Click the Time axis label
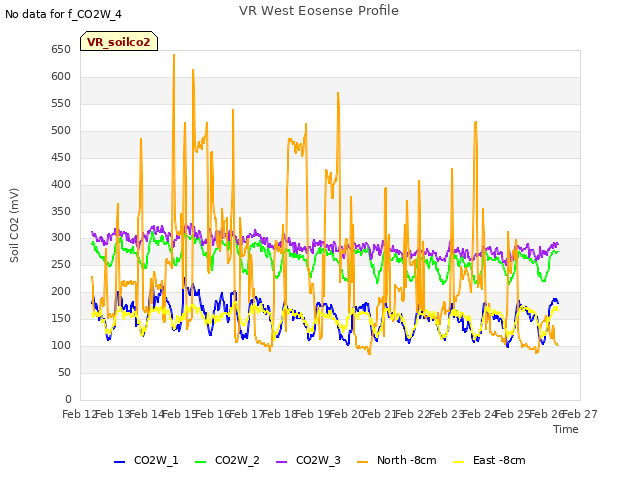The height and width of the screenshot is (480, 640). coord(566,429)
